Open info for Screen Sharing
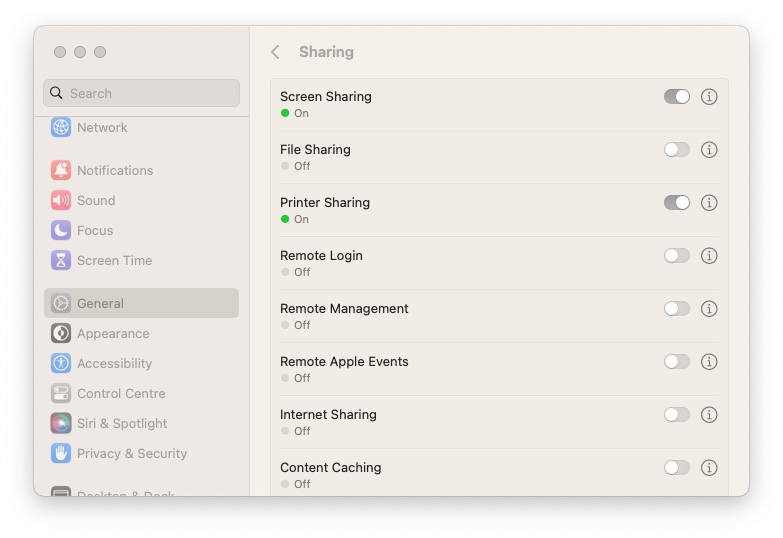Screen dimensions: 783x538 click(709, 96)
